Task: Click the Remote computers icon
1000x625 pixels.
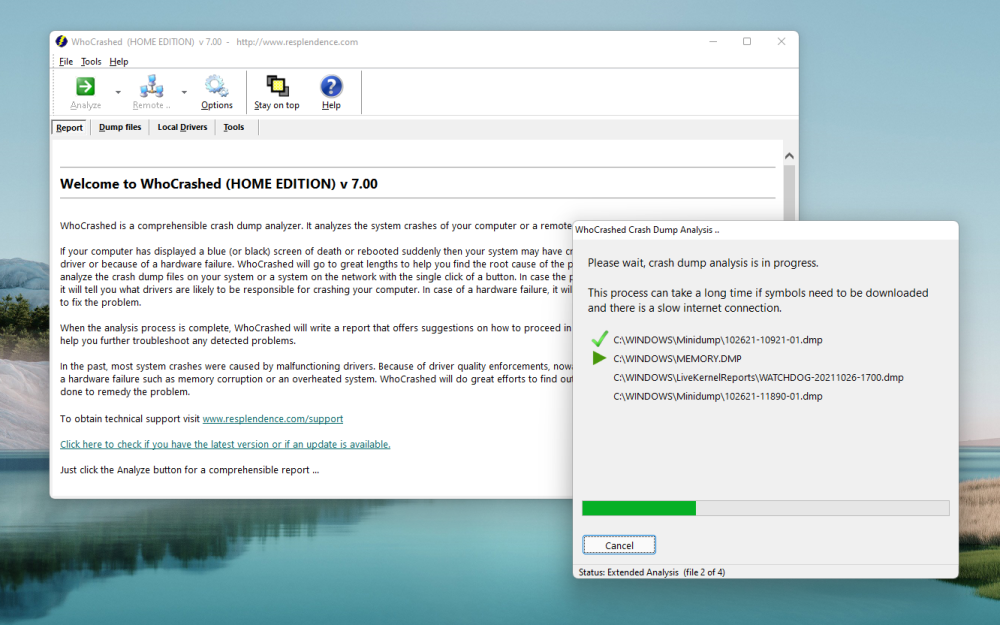Action: (x=152, y=86)
